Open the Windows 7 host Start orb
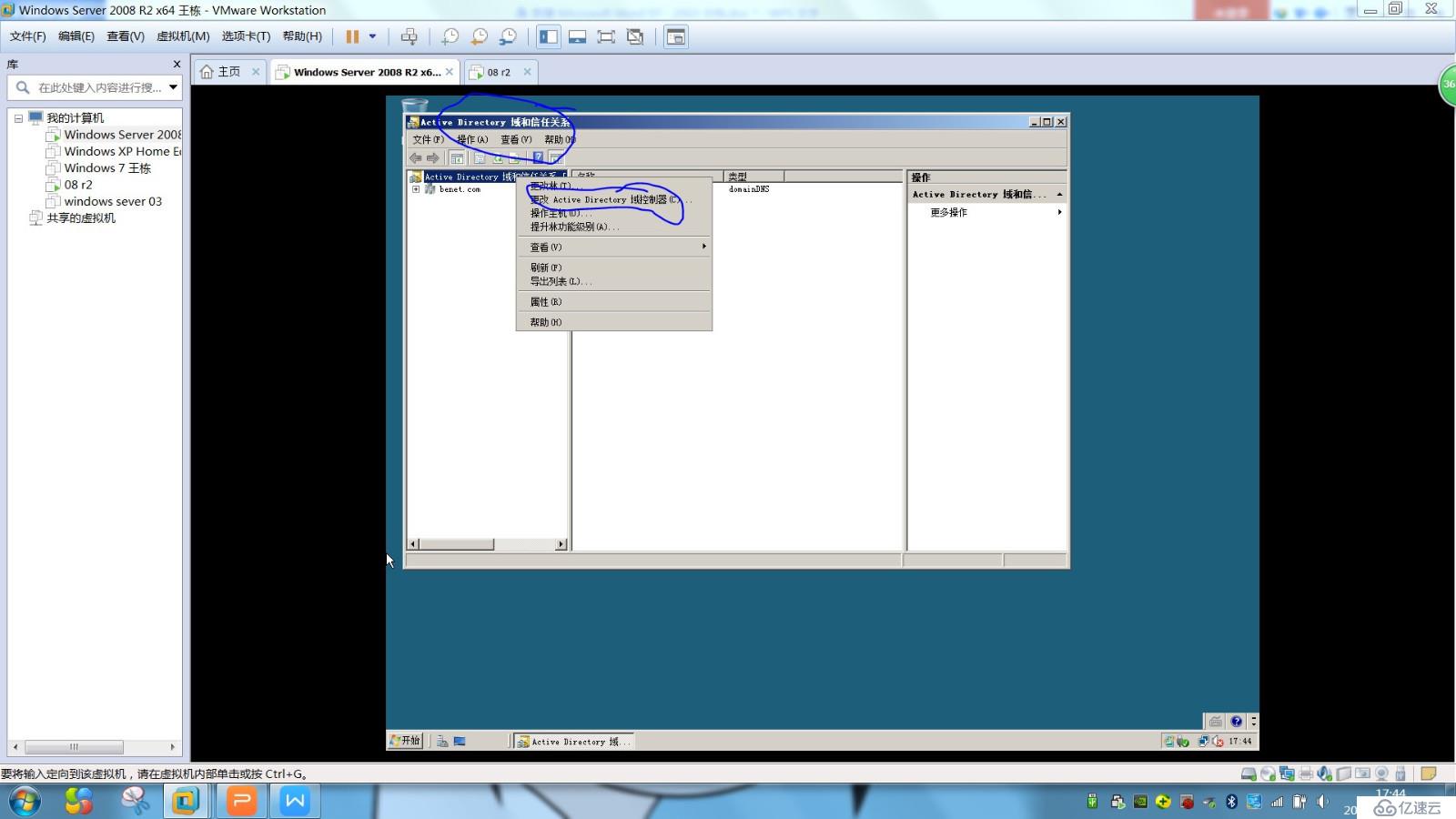Image resolution: width=1456 pixels, height=819 pixels. (25, 801)
